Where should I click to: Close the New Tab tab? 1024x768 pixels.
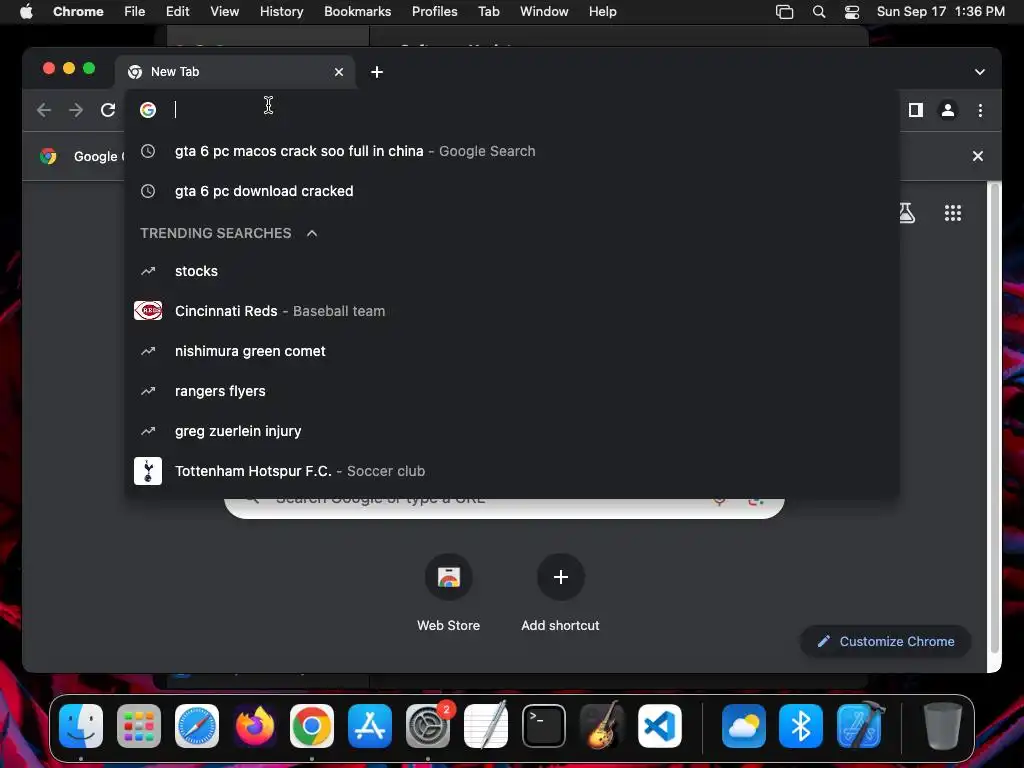click(338, 72)
